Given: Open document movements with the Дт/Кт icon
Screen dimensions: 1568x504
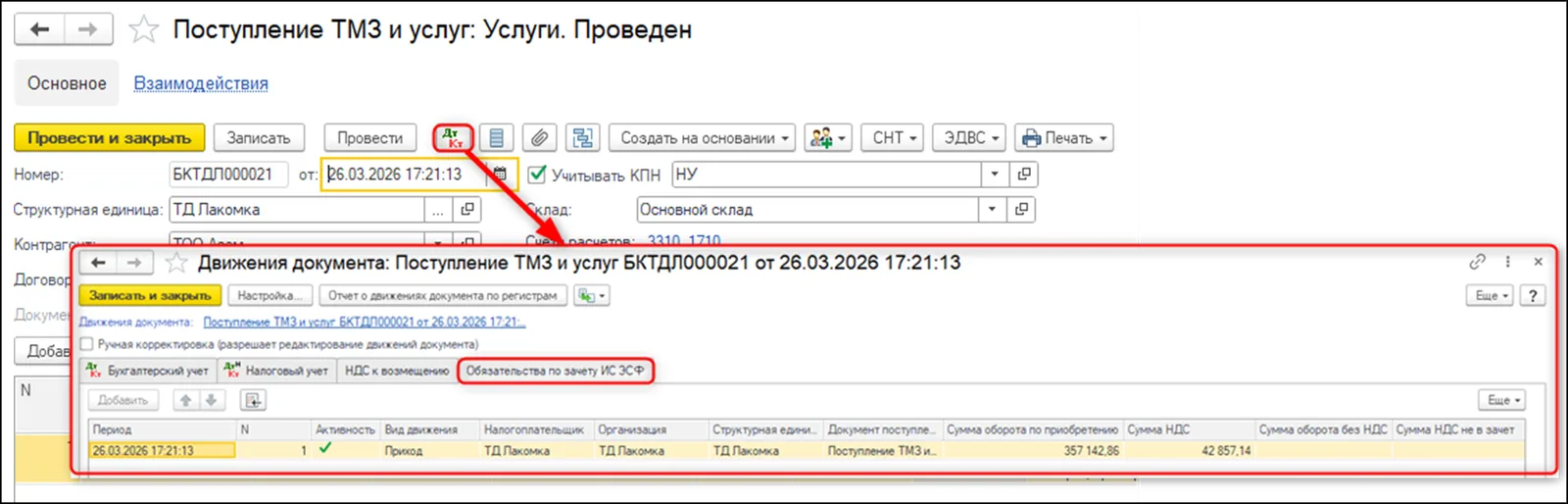Looking at the screenshot, I should pyautogui.click(x=453, y=138).
